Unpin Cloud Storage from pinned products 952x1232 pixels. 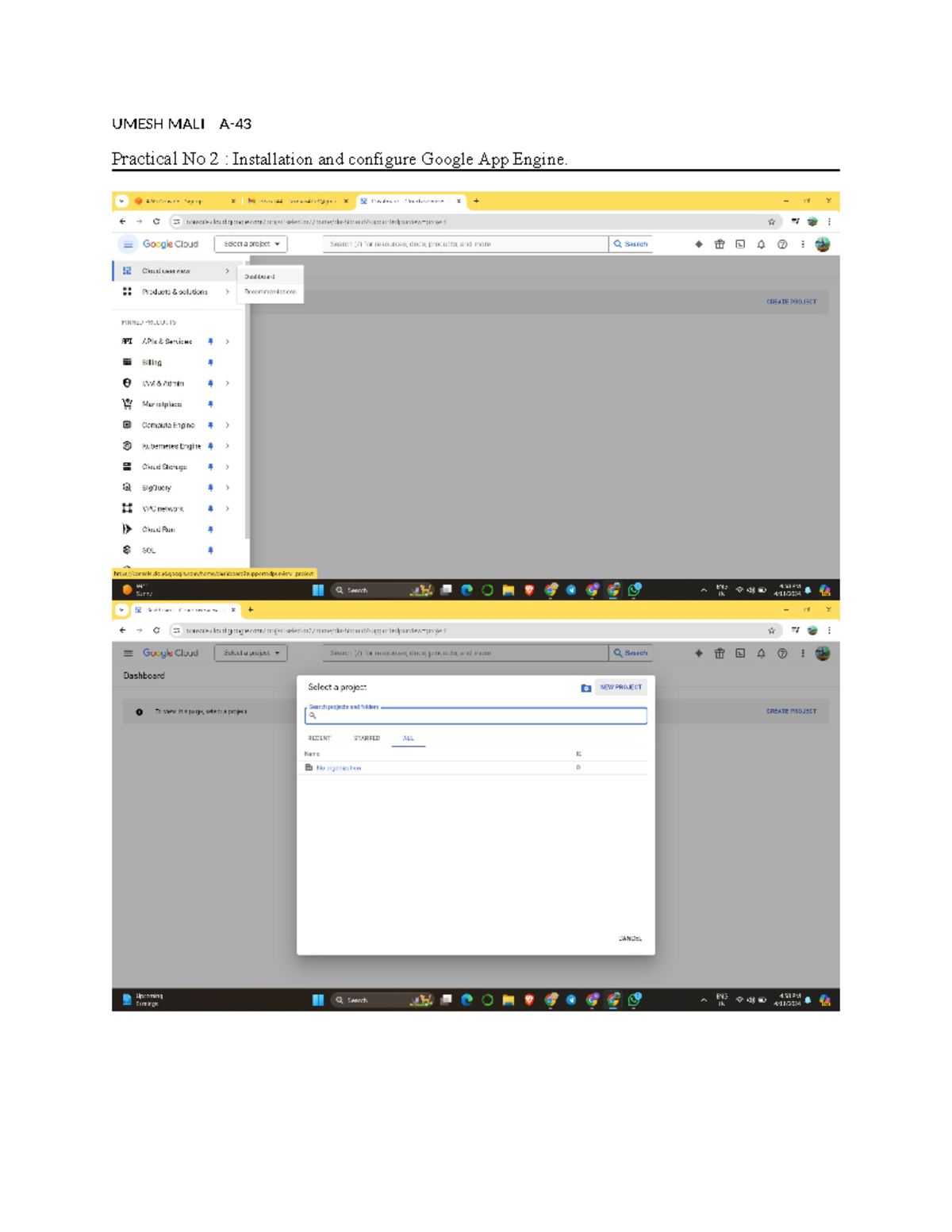(210, 466)
